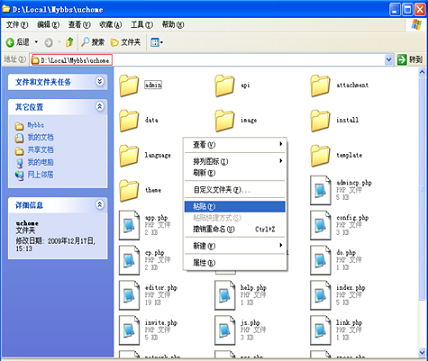
Task: Click the scrollbar down arrow
Action: (422, 353)
